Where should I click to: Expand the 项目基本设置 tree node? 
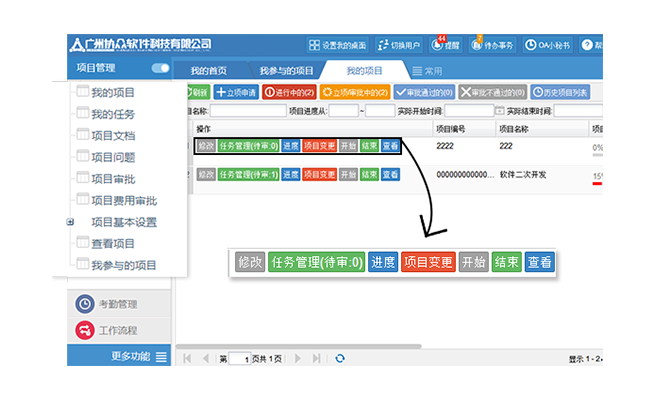[70, 222]
